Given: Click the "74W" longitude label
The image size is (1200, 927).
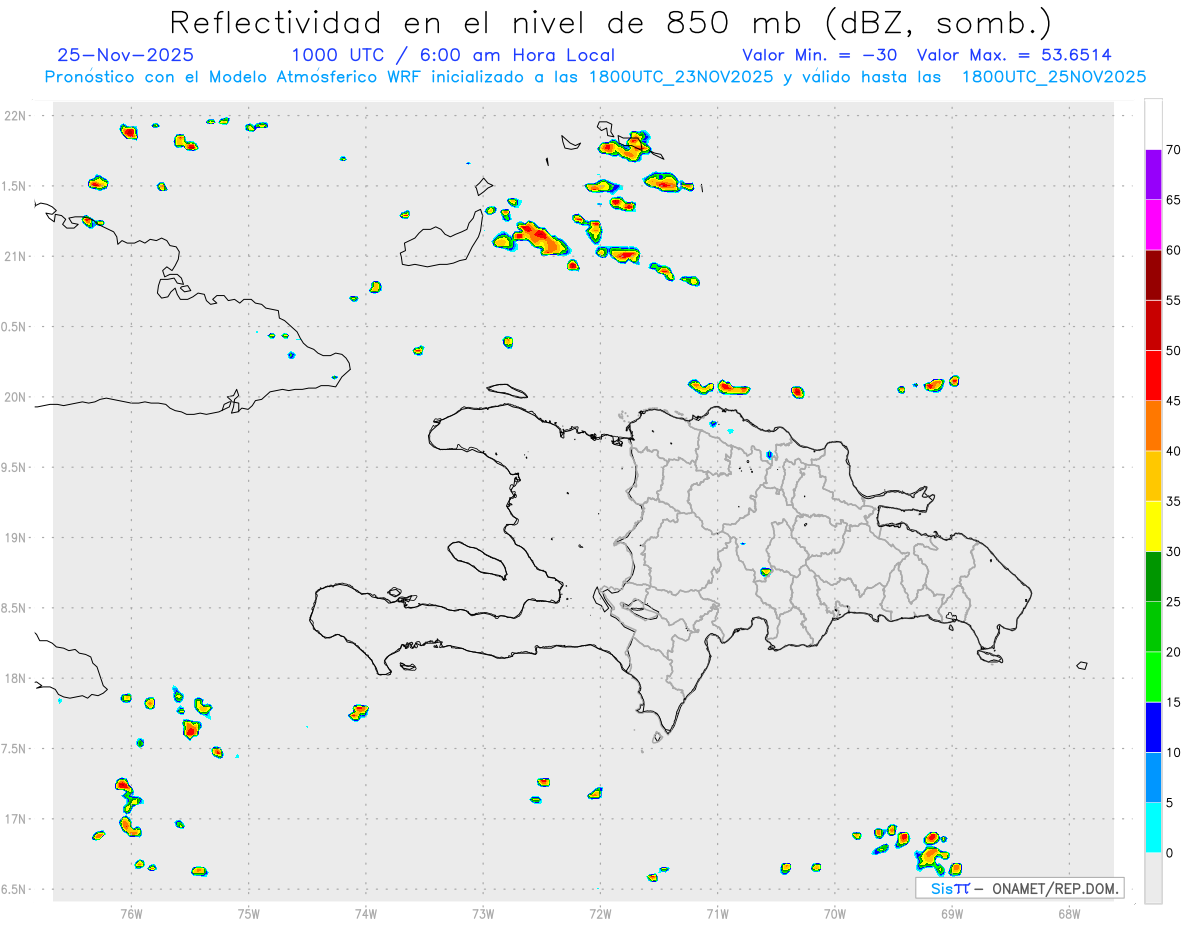Looking at the screenshot, I should click(366, 912).
